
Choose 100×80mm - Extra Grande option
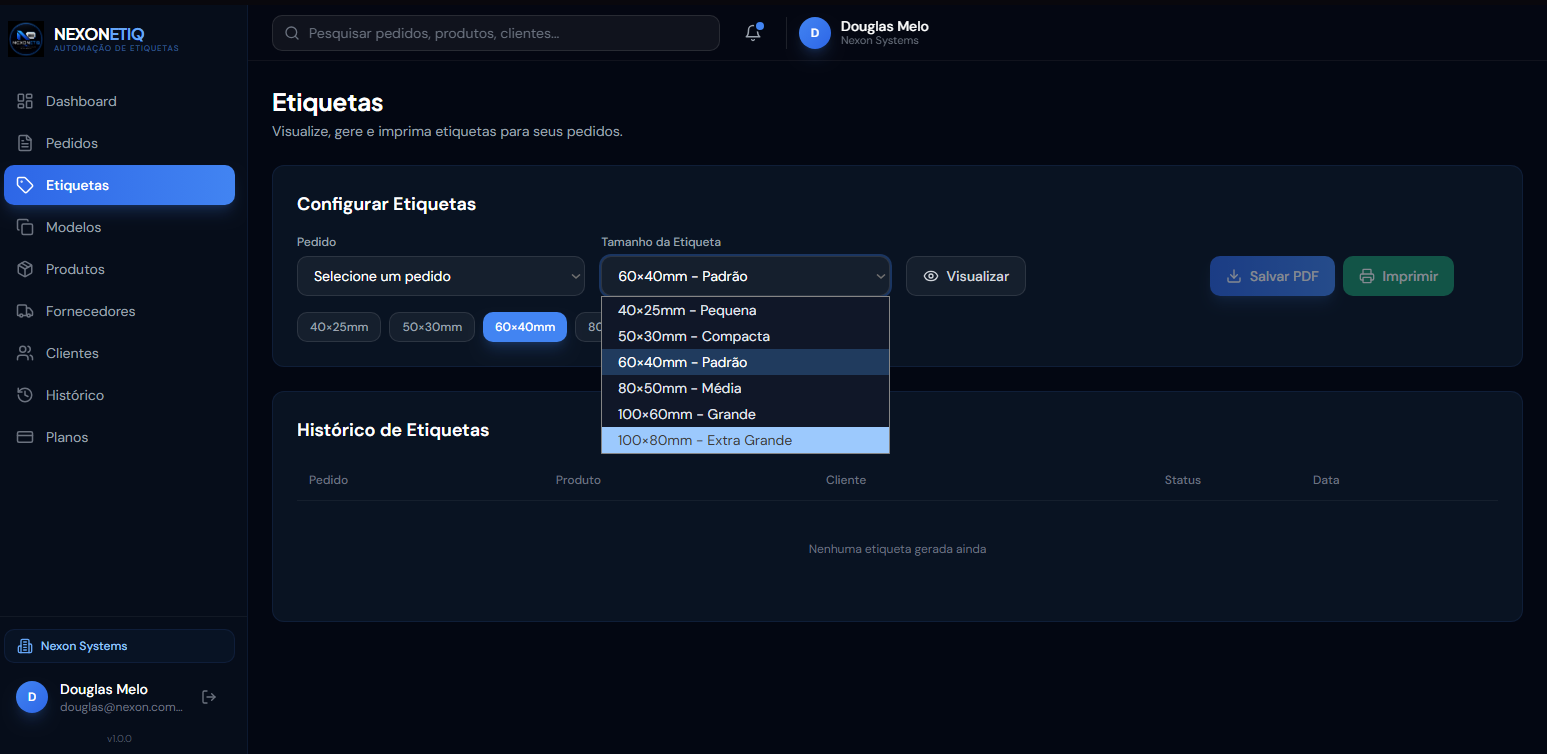click(x=745, y=440)
